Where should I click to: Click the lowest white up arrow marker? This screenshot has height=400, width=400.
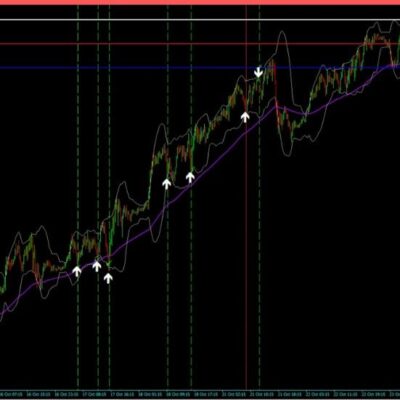(x=108, y=278)
